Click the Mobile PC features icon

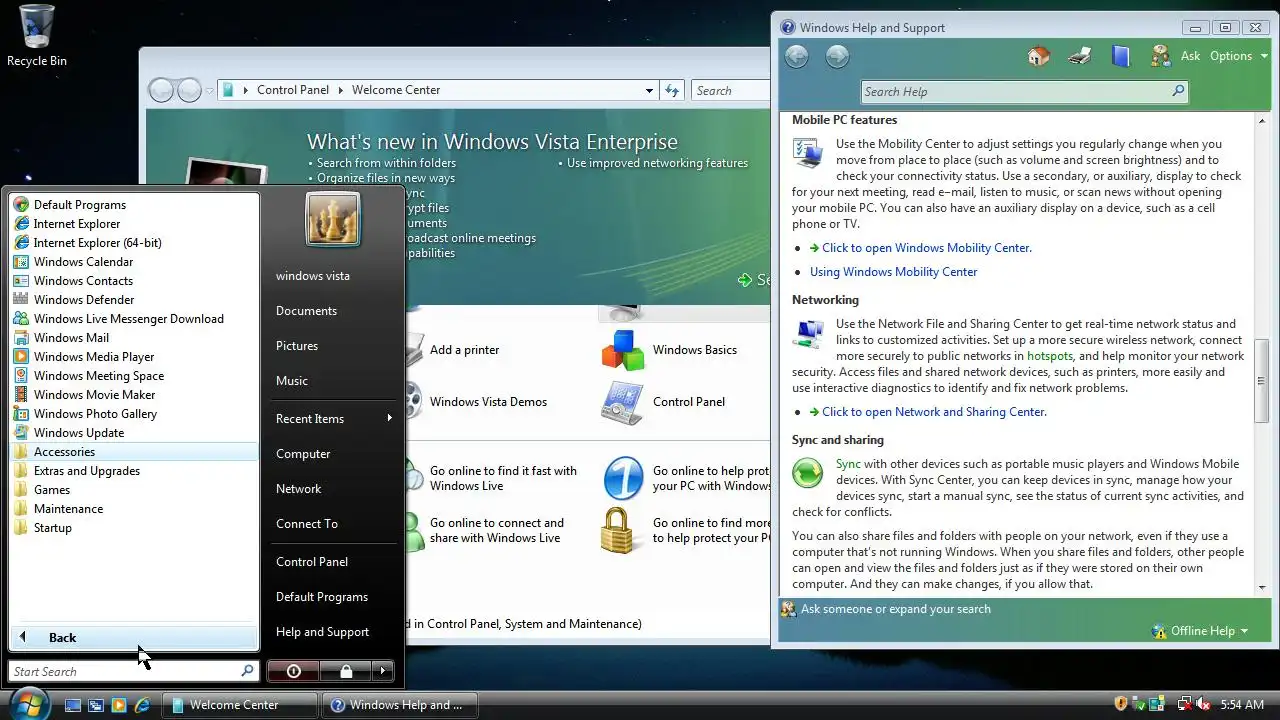(807, 152)
